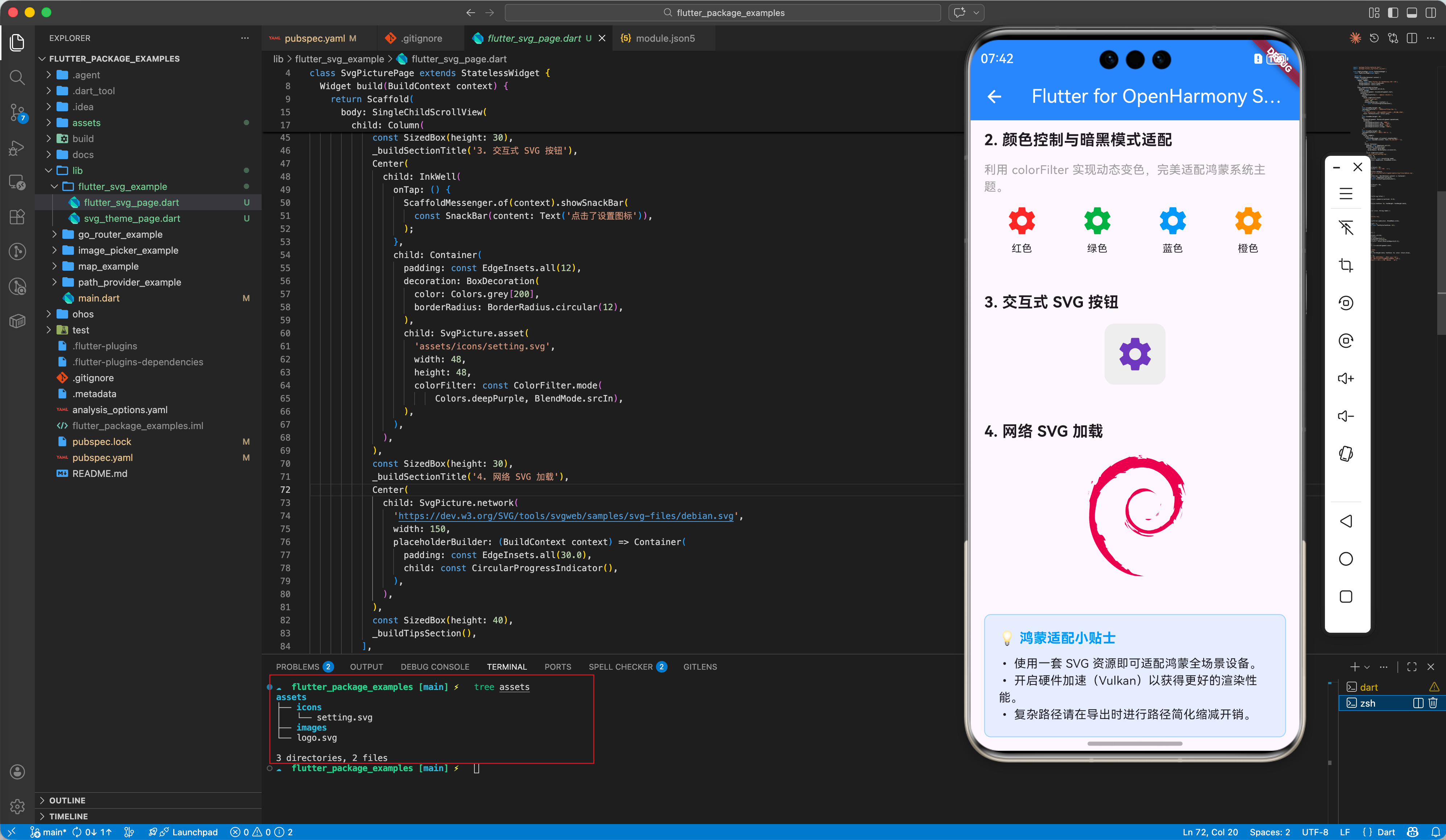Open Source Control view with badge
Screen dimensions: 1446x840
coord(17,112)
